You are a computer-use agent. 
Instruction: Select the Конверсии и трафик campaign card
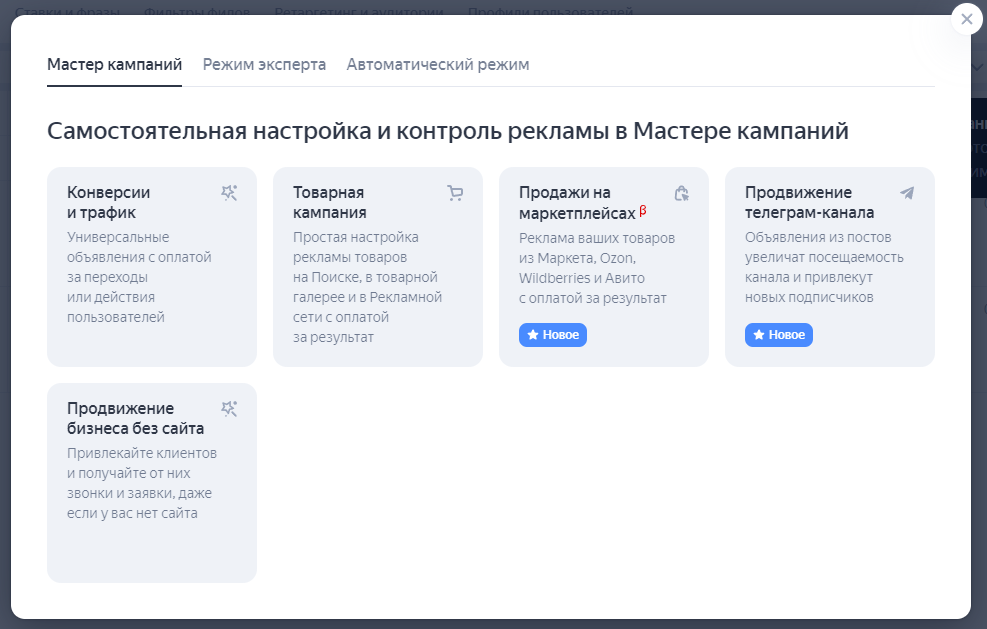(151, 265)
